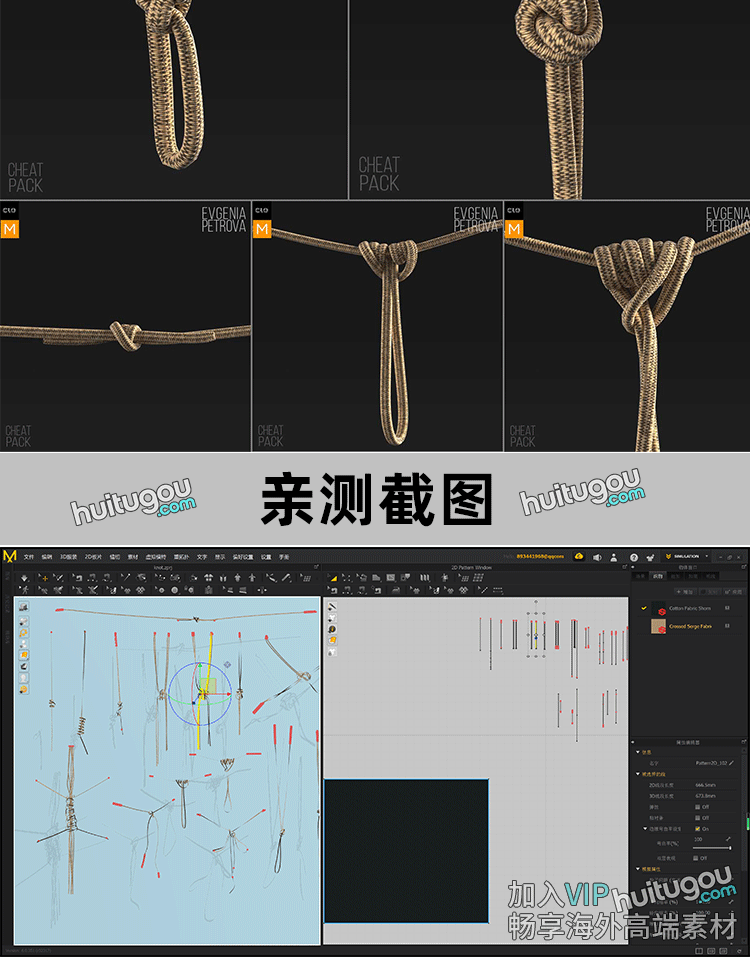Screen dimensions: 750x960
Task: Tick the 'Off' checkbox below the slider
Action: 696,857
